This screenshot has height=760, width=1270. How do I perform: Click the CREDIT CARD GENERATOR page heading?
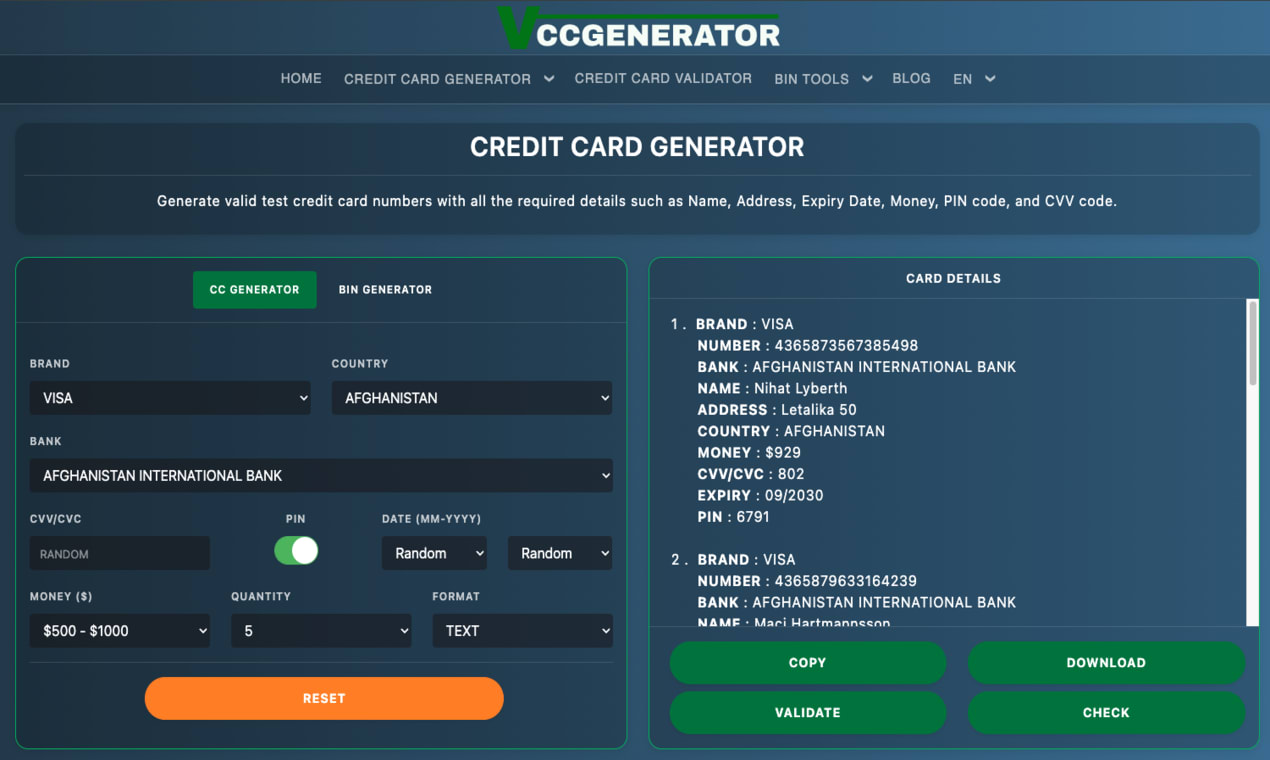637,147
